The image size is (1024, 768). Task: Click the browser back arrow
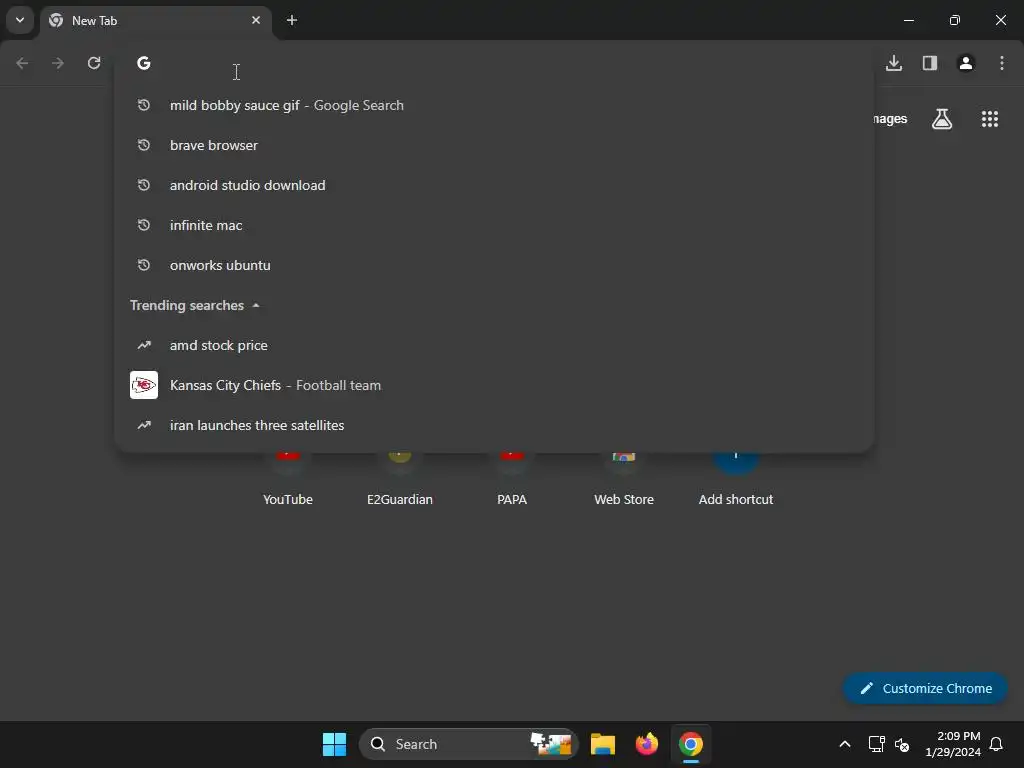click(22, 63)
